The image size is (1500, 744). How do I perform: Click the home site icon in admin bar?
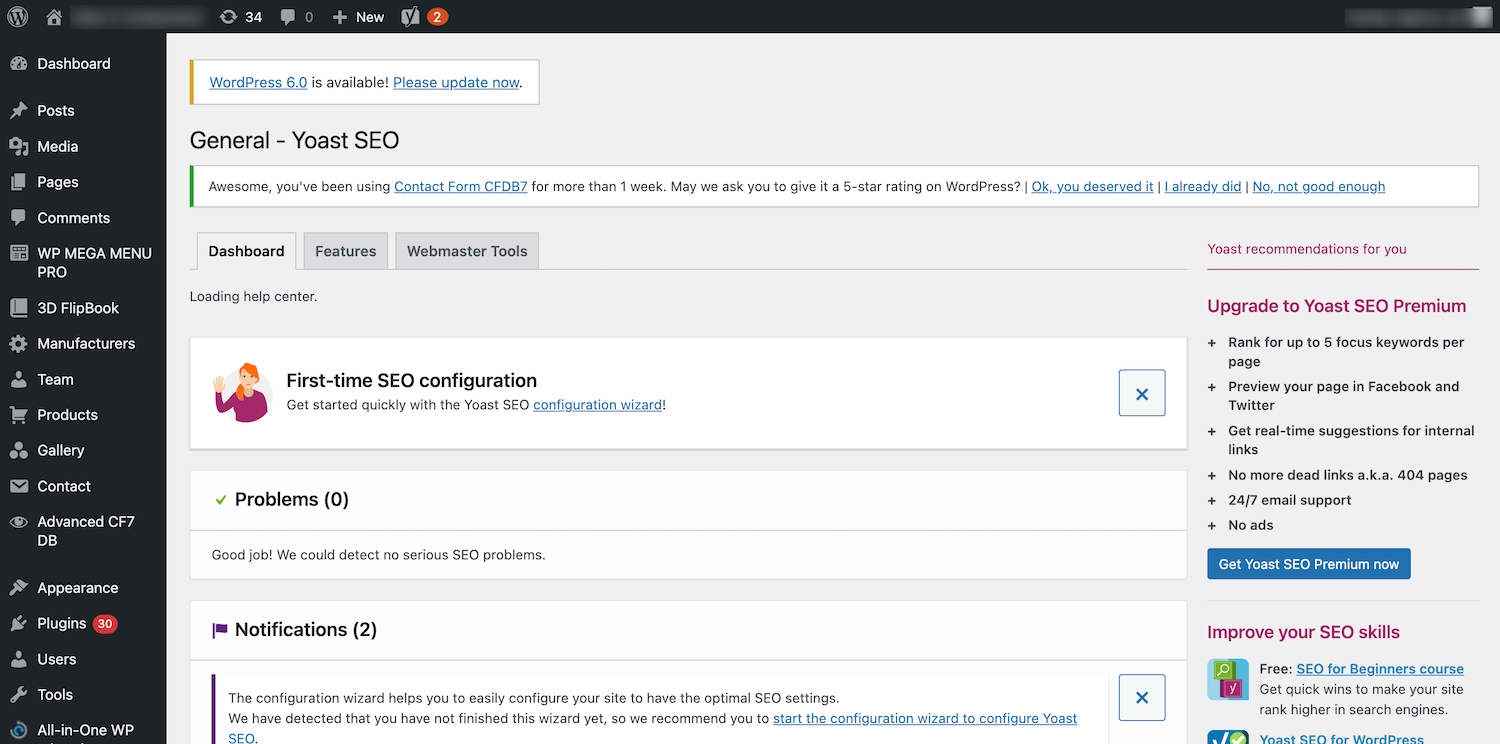pos(54,17)
